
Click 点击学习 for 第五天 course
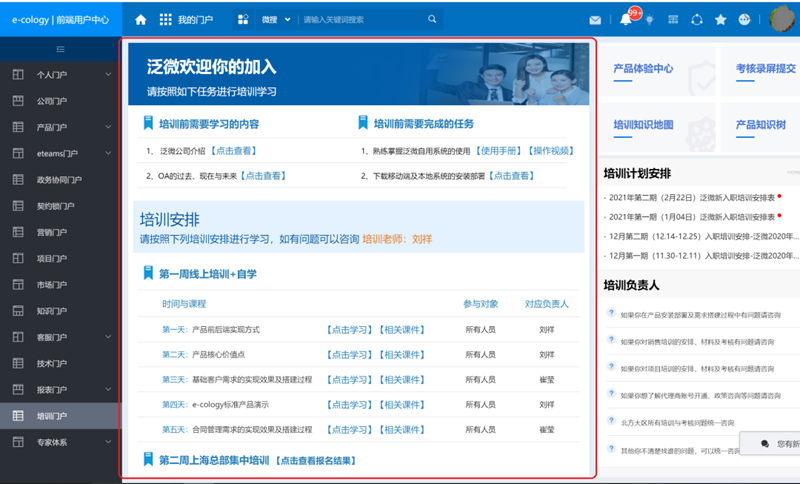click(349, 430)
